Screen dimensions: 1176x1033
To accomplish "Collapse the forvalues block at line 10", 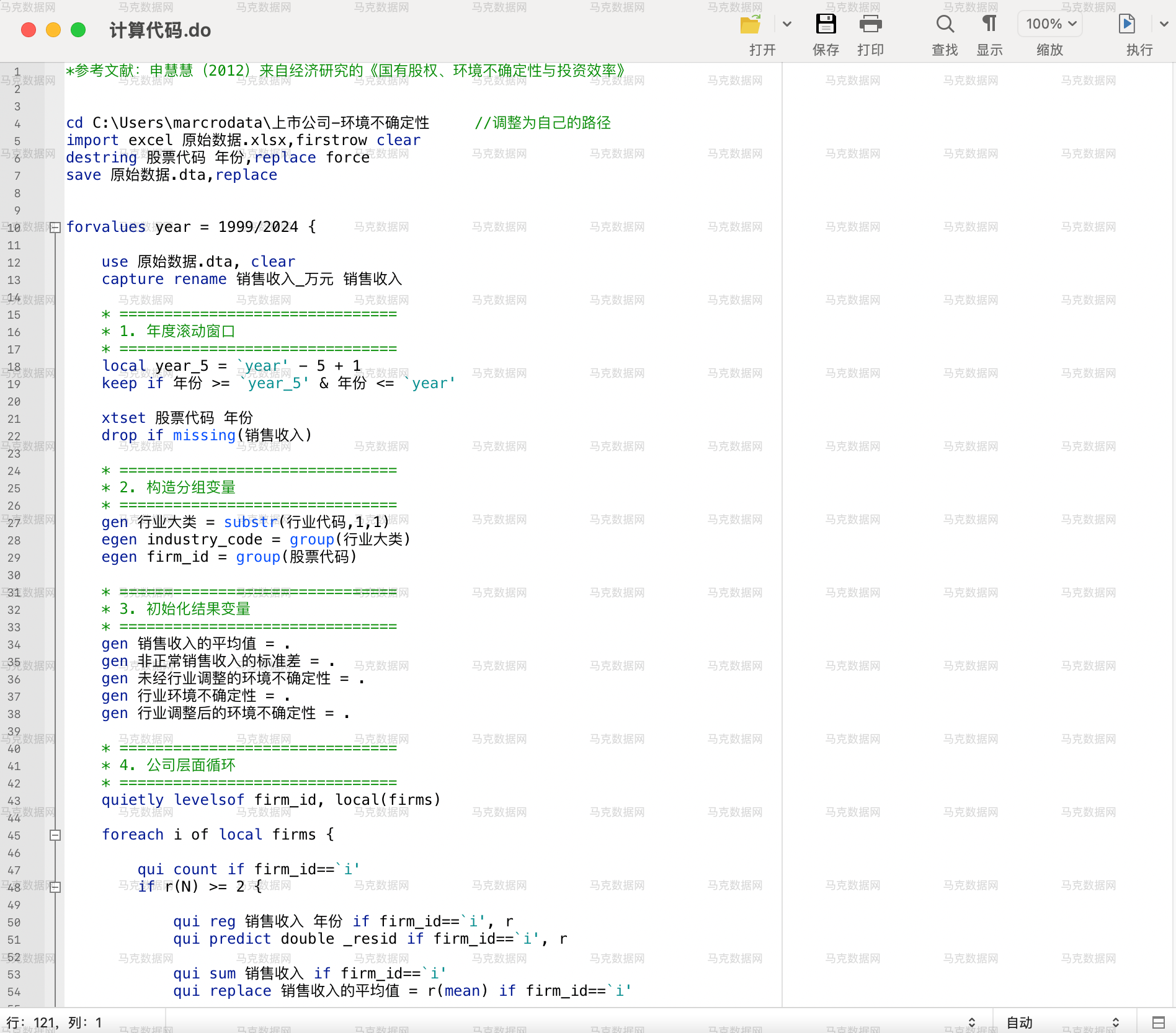I will (55, 228).
